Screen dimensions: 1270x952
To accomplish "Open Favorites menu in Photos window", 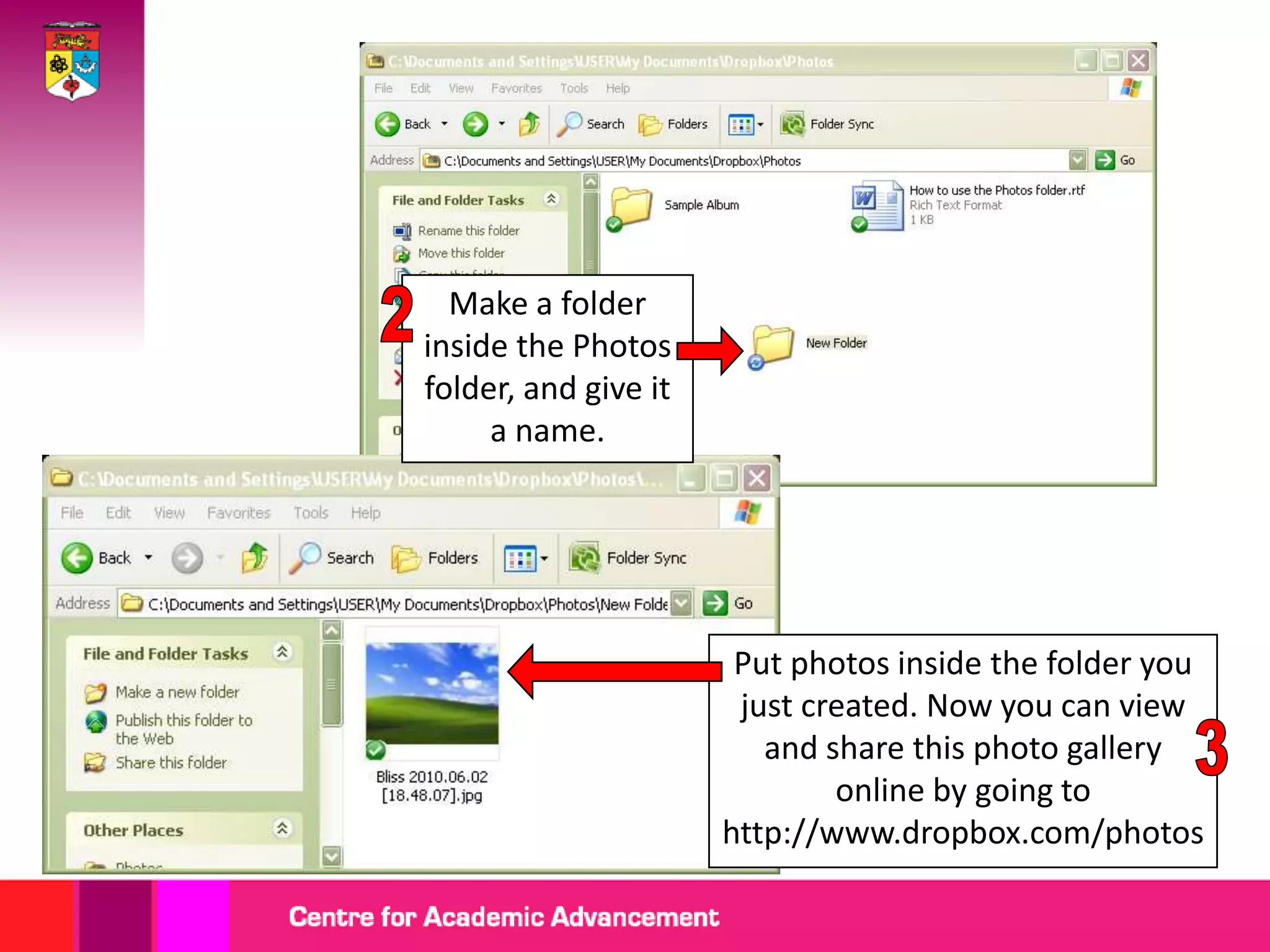I will [517, 89].
